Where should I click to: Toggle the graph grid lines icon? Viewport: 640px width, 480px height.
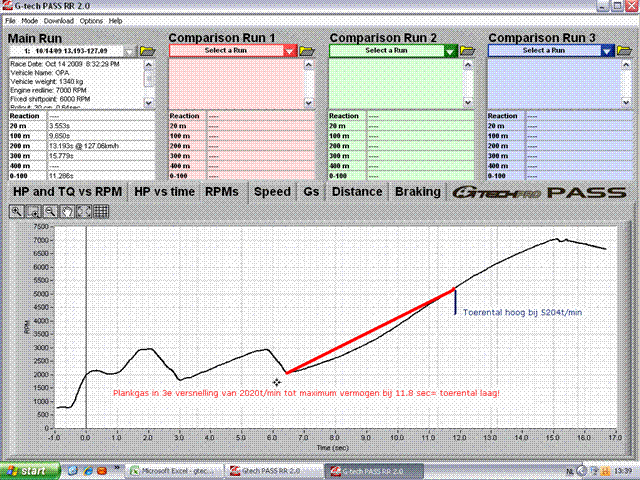click(101, 211)
